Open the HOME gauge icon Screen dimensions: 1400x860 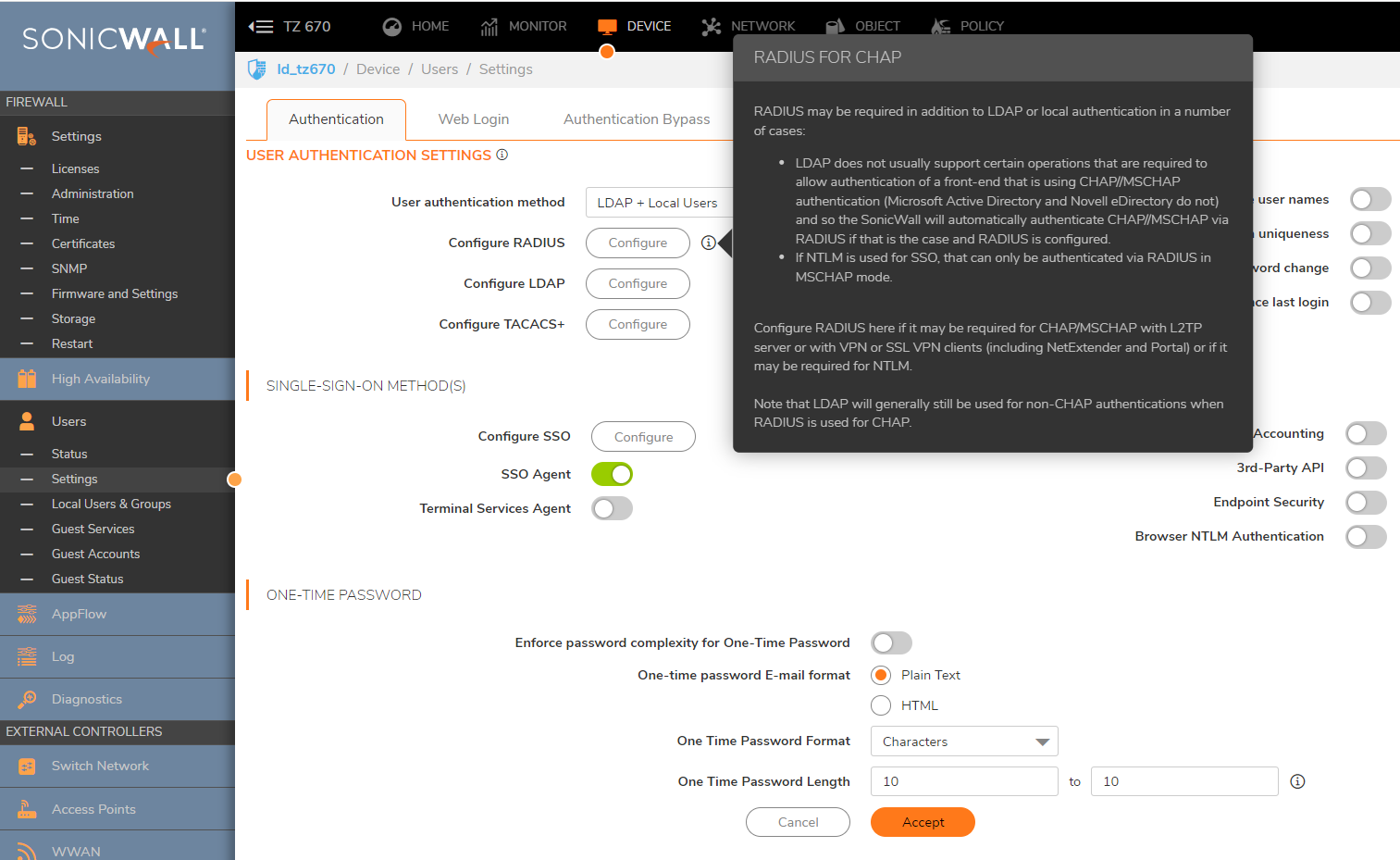(392, 27)
